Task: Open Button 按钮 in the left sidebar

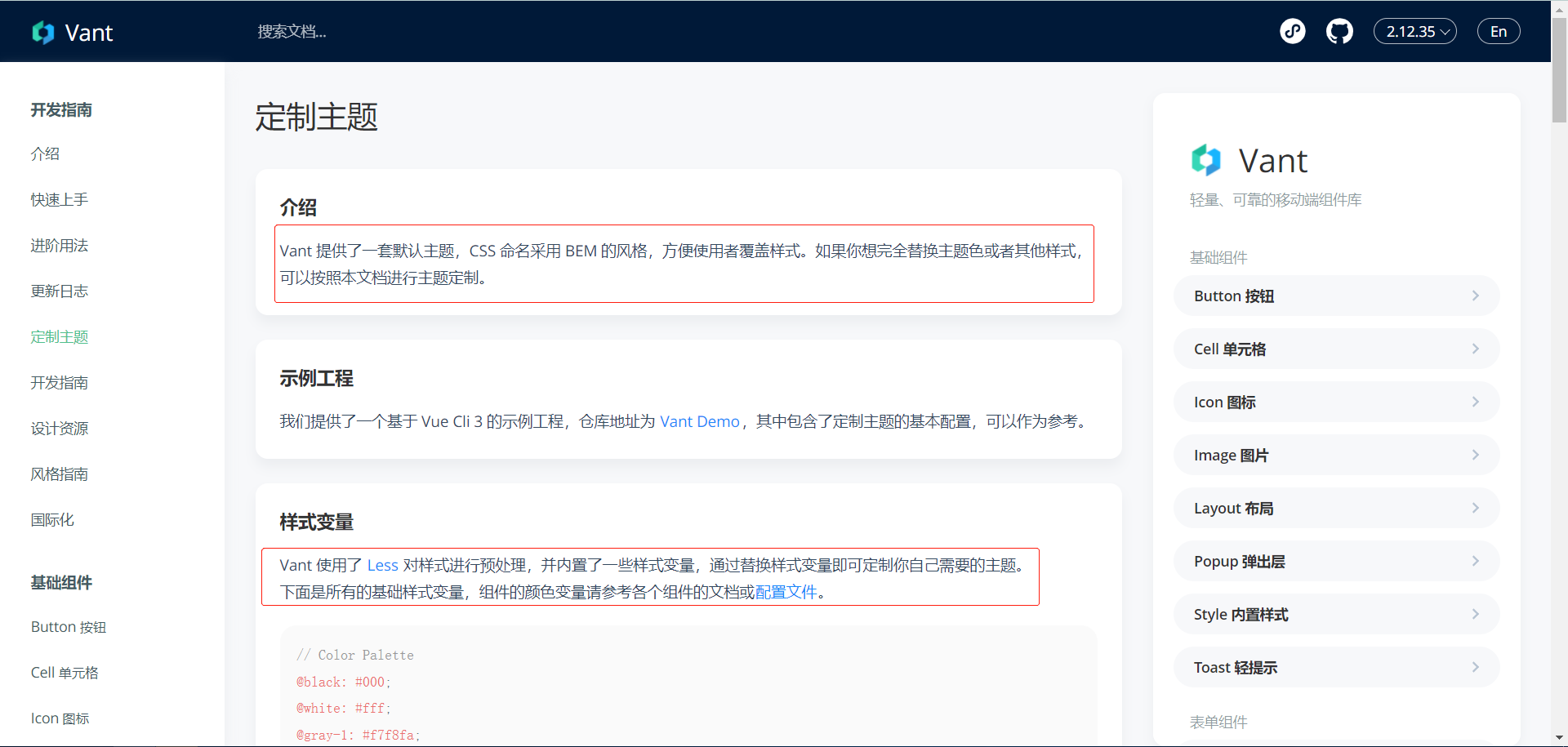Action: click(69, 627)
